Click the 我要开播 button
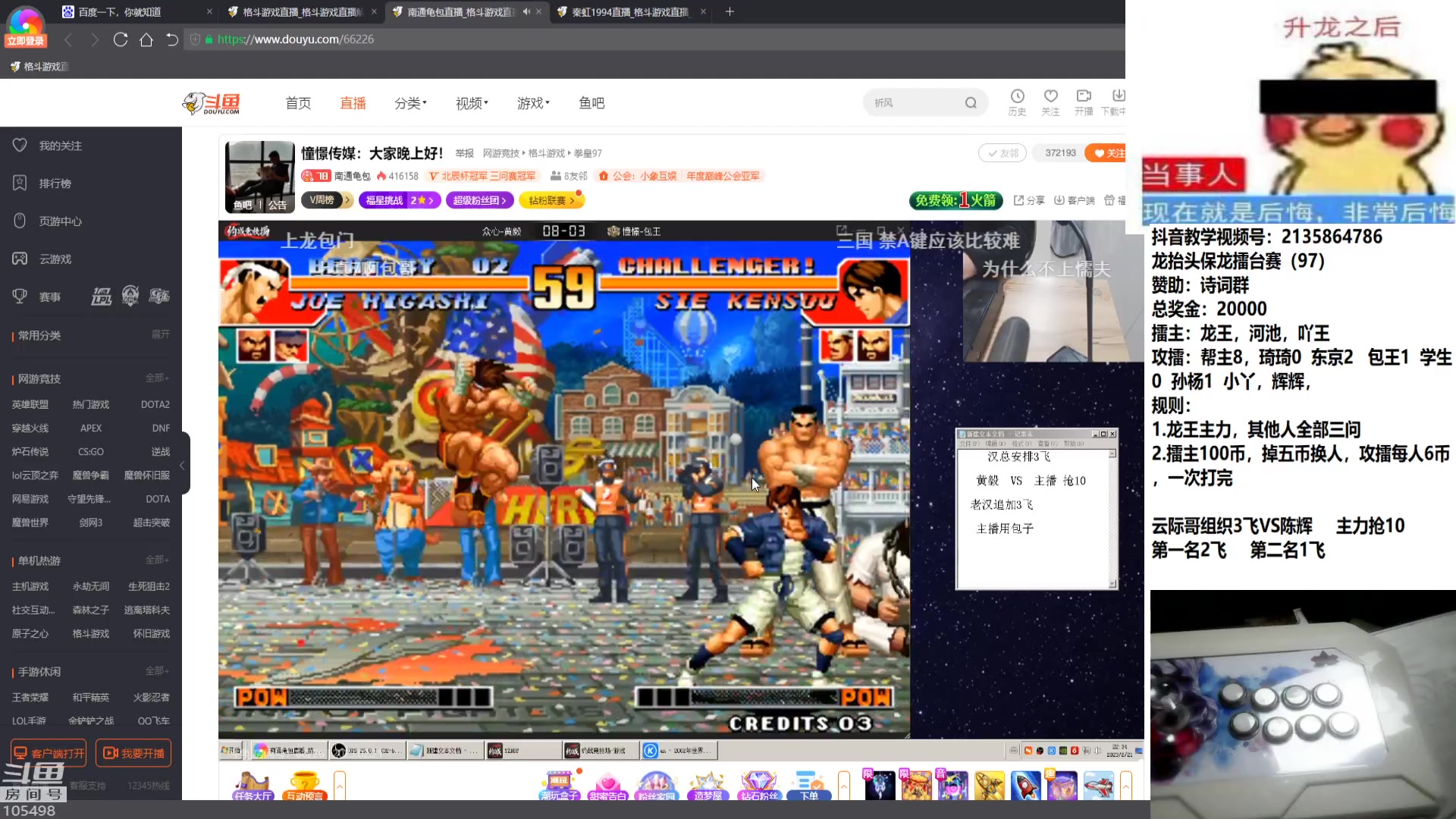Screen dimensions: 1456x819 pyautogui.click(x=133, y=753)
